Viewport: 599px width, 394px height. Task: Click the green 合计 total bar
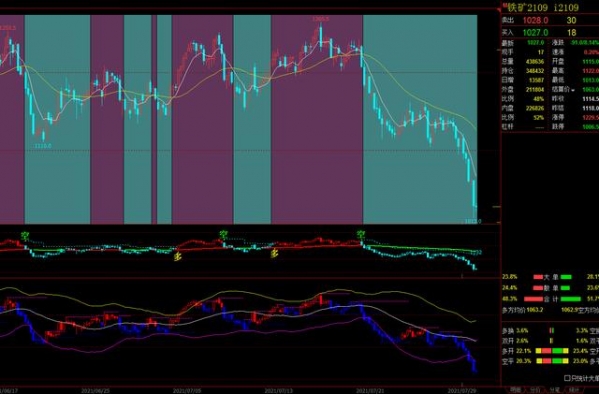[570, 299]
